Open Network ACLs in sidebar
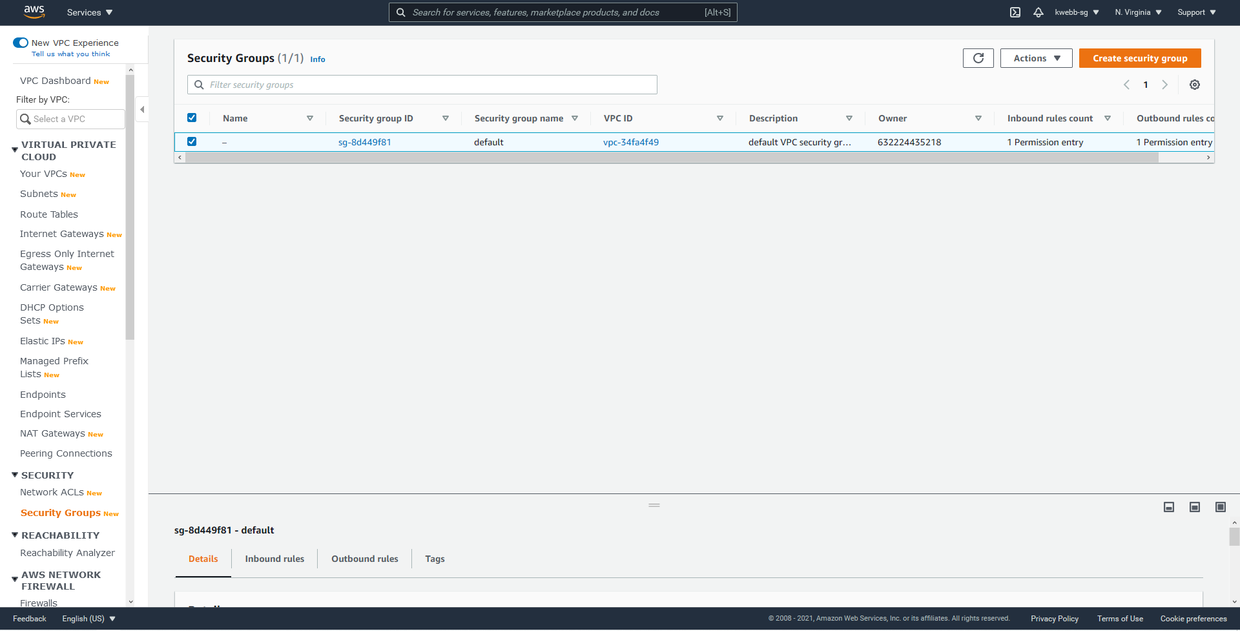The width and height of the screenshot is (1240, 631). pyautogui.click(x=52, y=492)
